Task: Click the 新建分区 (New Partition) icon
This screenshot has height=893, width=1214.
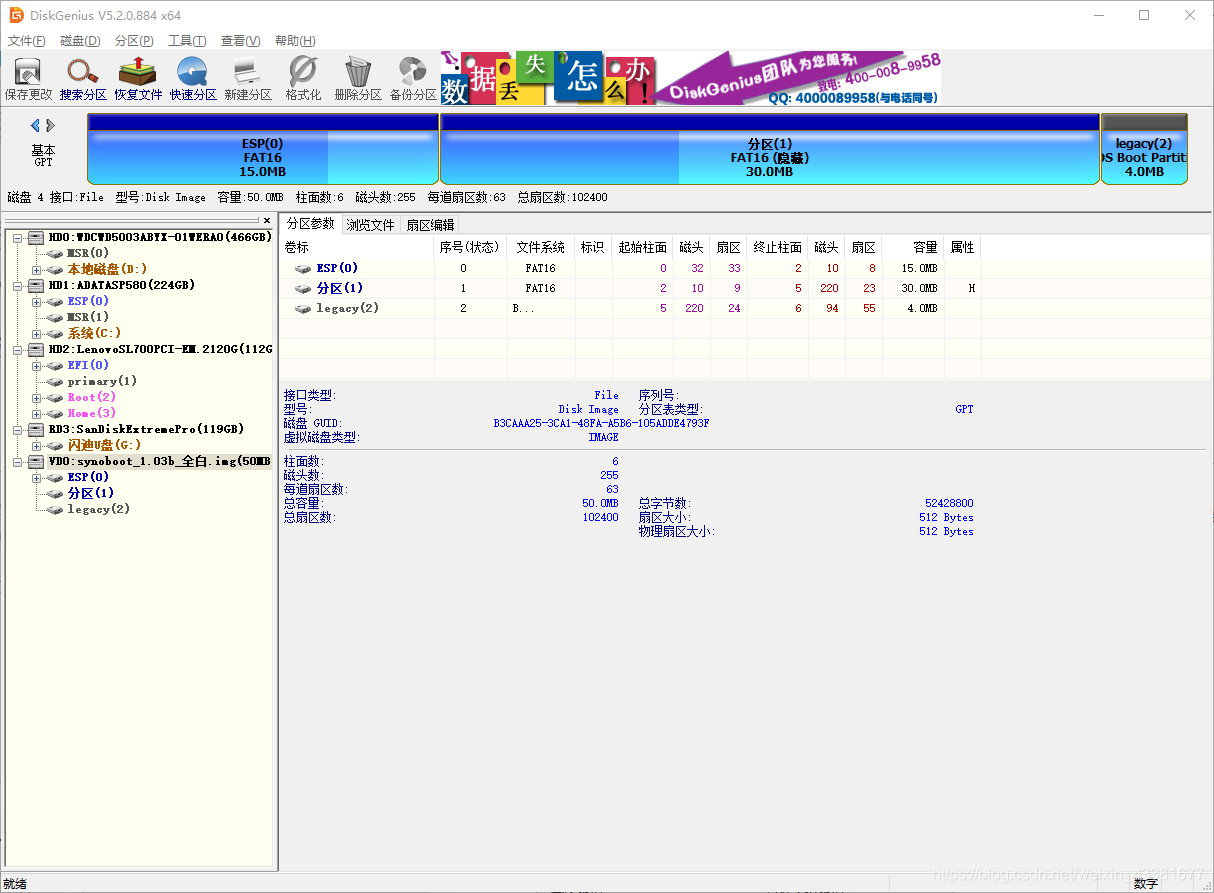Action: pos(248,78)
